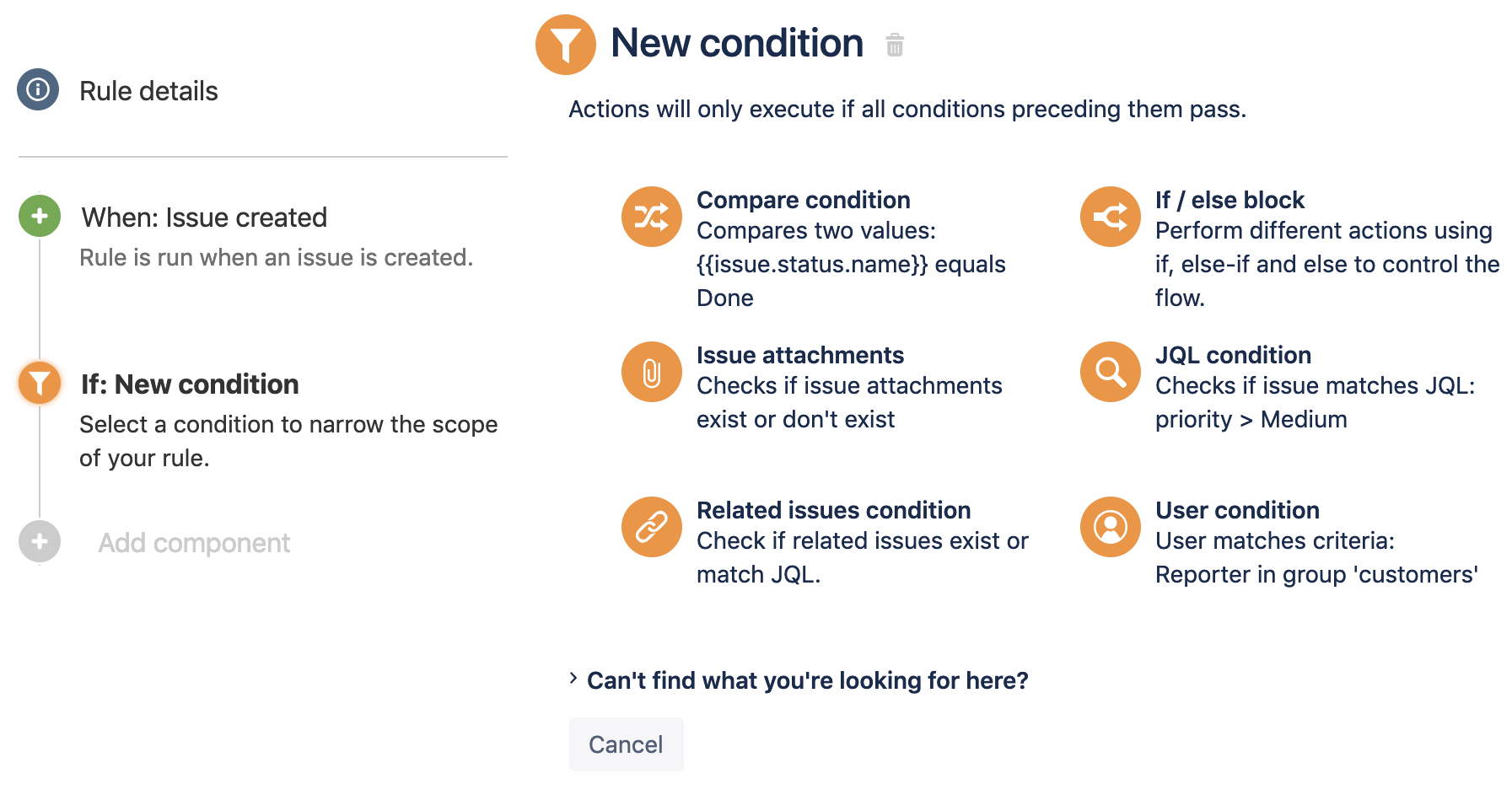Click the User condition avatar icon
The image size is (1512, 795).
pos(1110,527)
